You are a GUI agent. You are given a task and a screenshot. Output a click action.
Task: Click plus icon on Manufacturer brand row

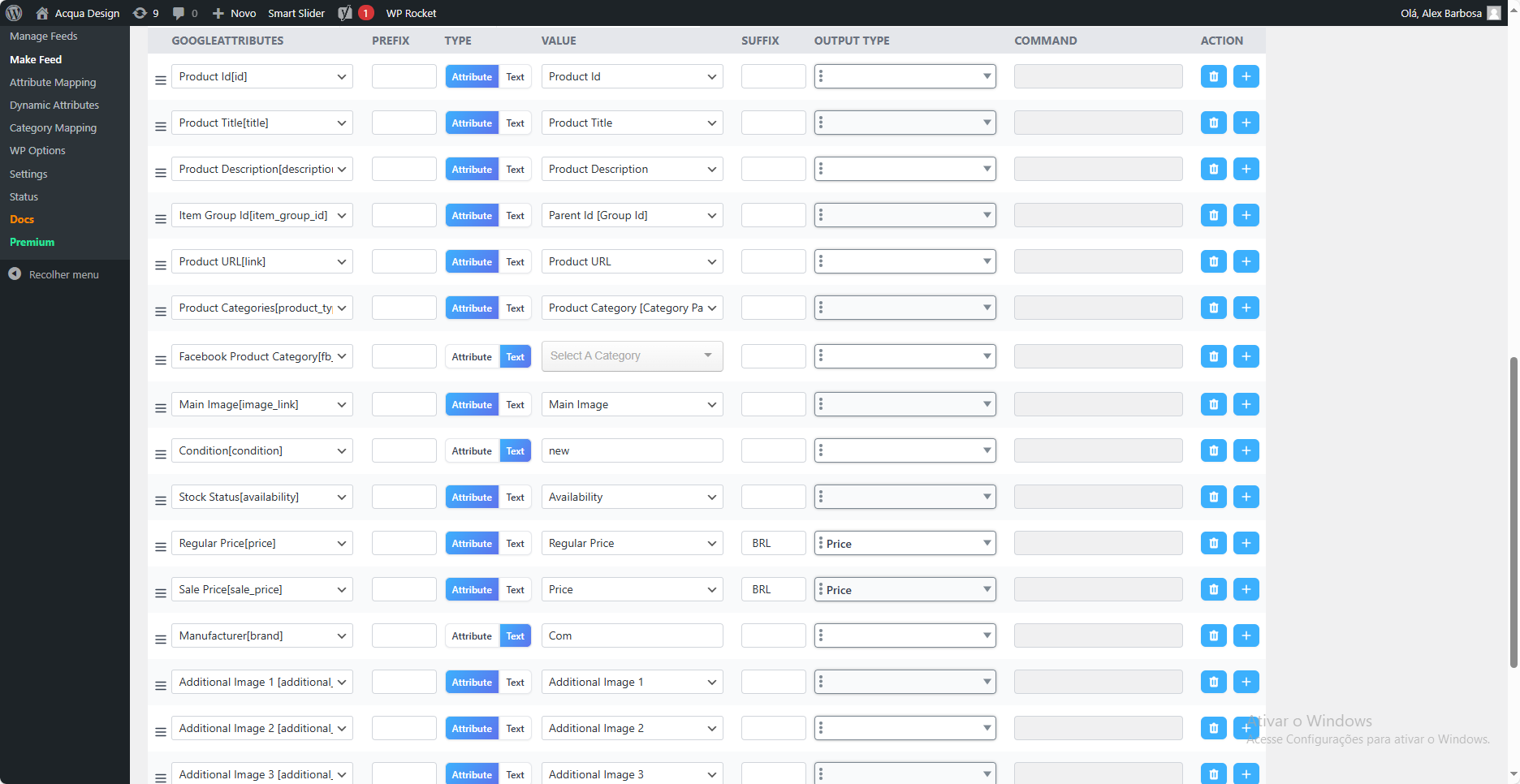point(1246,635)
